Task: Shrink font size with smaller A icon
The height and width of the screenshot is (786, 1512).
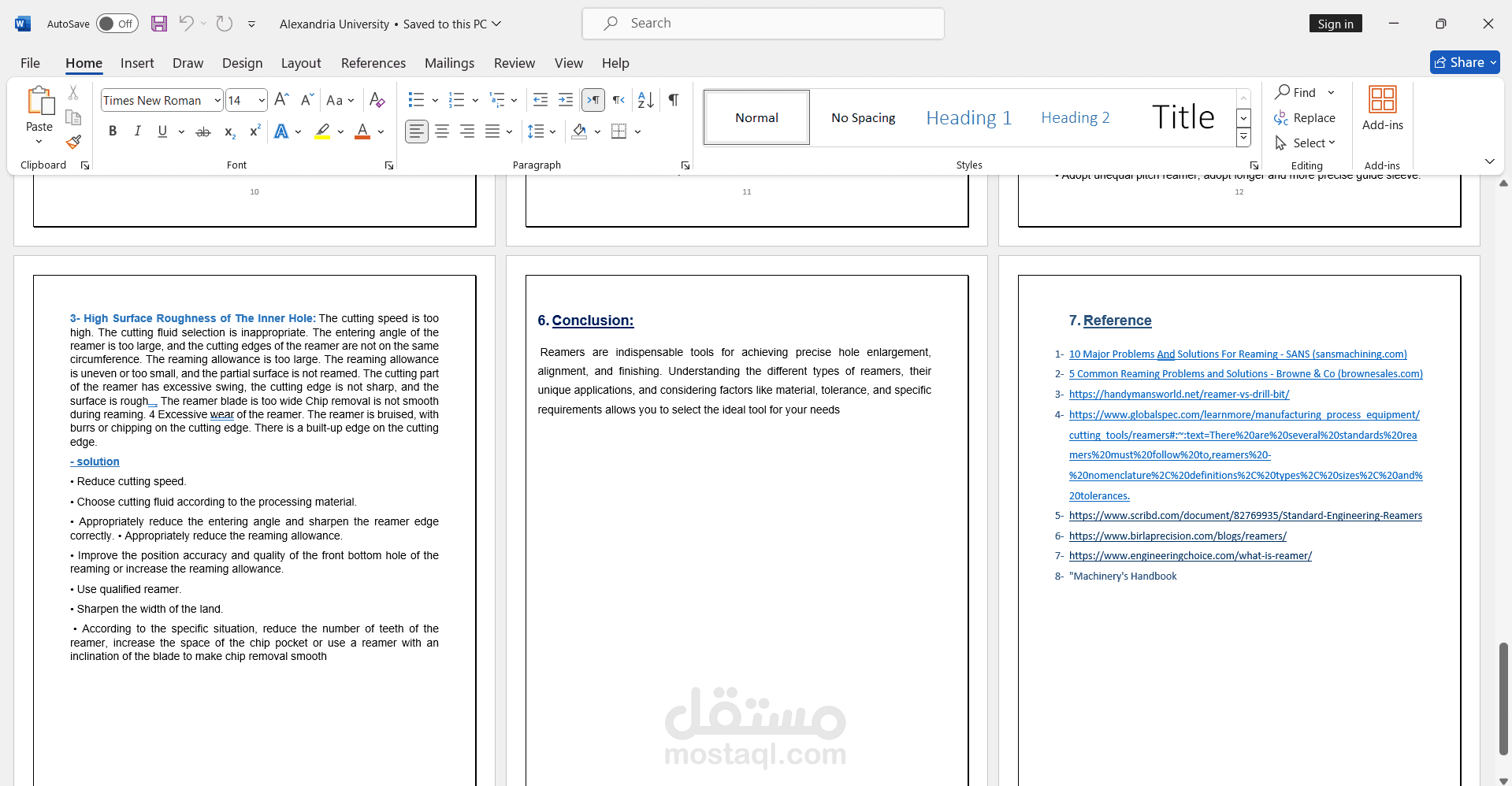Action: point(307,100)
